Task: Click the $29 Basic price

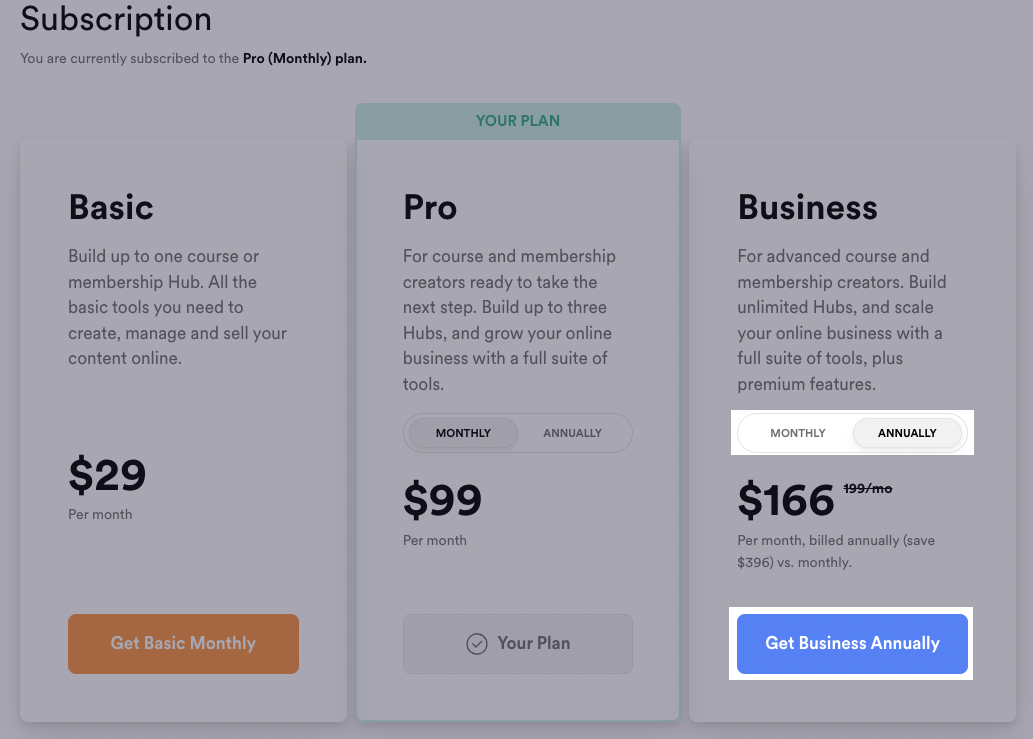Action: point(107,474)
